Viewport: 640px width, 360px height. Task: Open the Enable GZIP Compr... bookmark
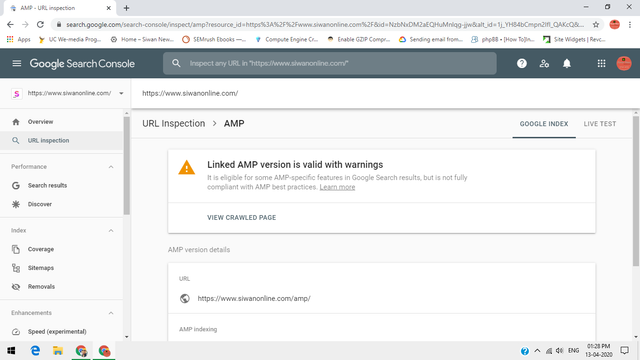point(358,39)
